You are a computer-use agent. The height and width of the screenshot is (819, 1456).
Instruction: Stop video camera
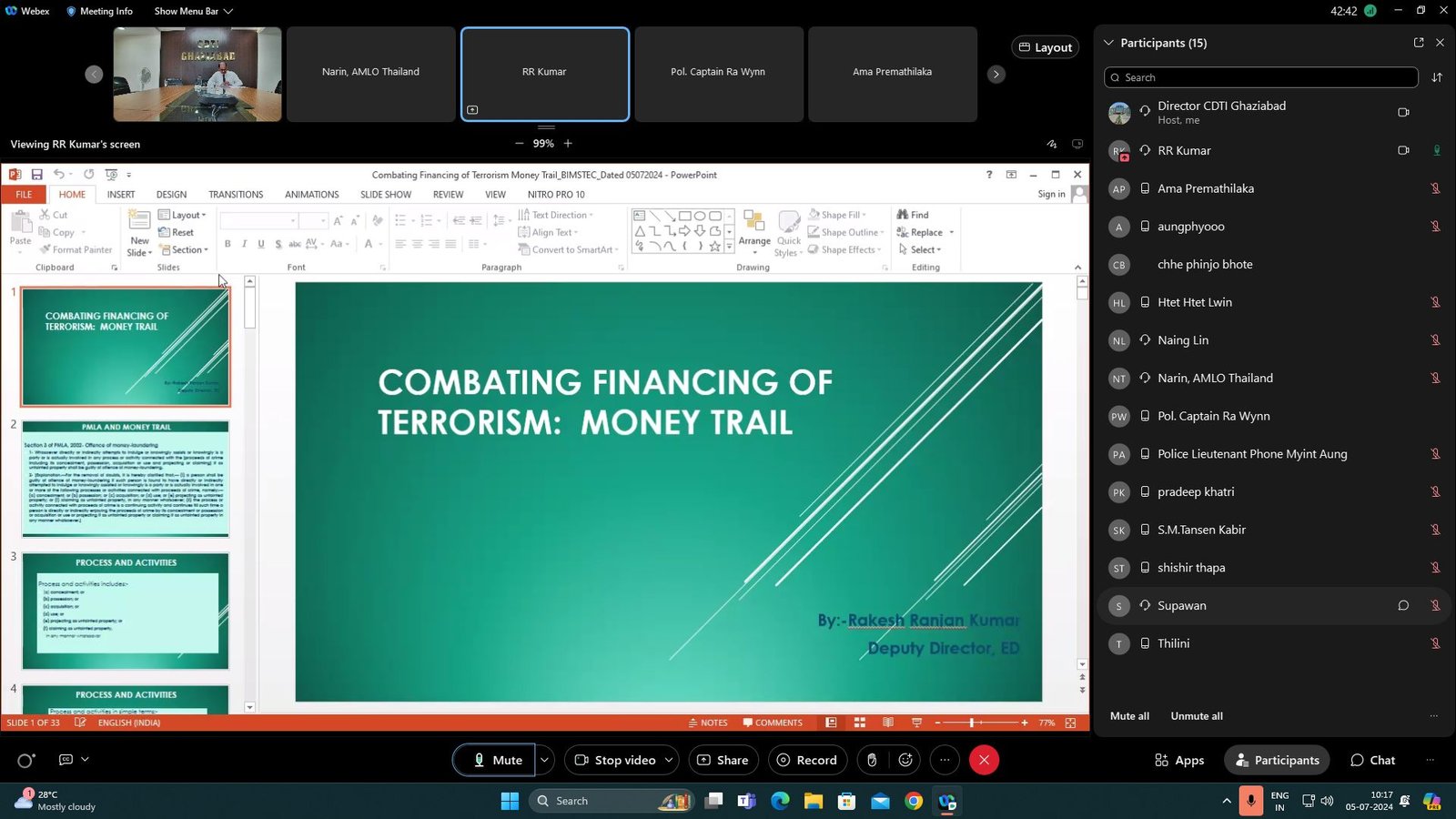coord(615,760)
